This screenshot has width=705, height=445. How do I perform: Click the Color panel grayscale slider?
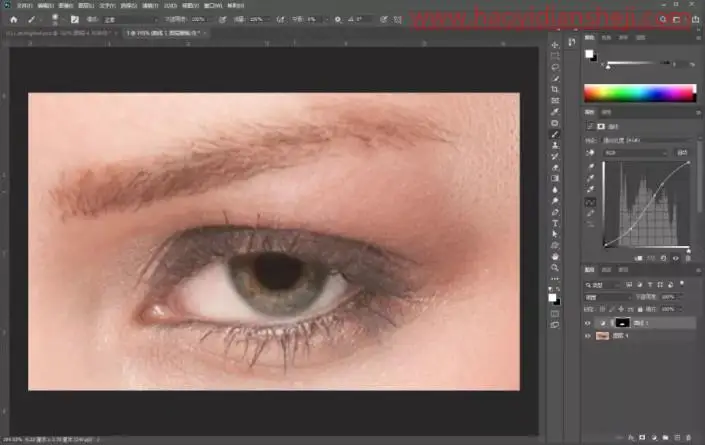pyautogui.click(x=641, y=63)
